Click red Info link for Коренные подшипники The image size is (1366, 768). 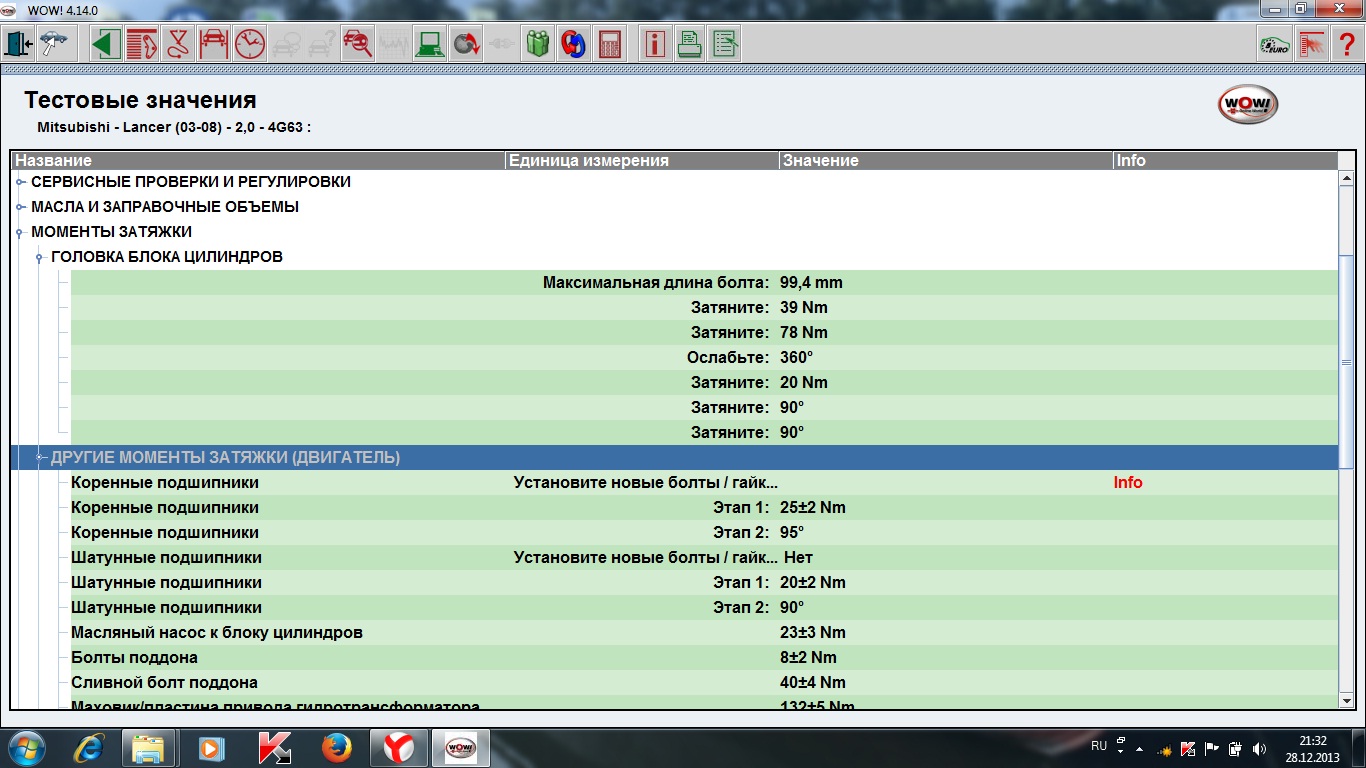click(1127, 482)
